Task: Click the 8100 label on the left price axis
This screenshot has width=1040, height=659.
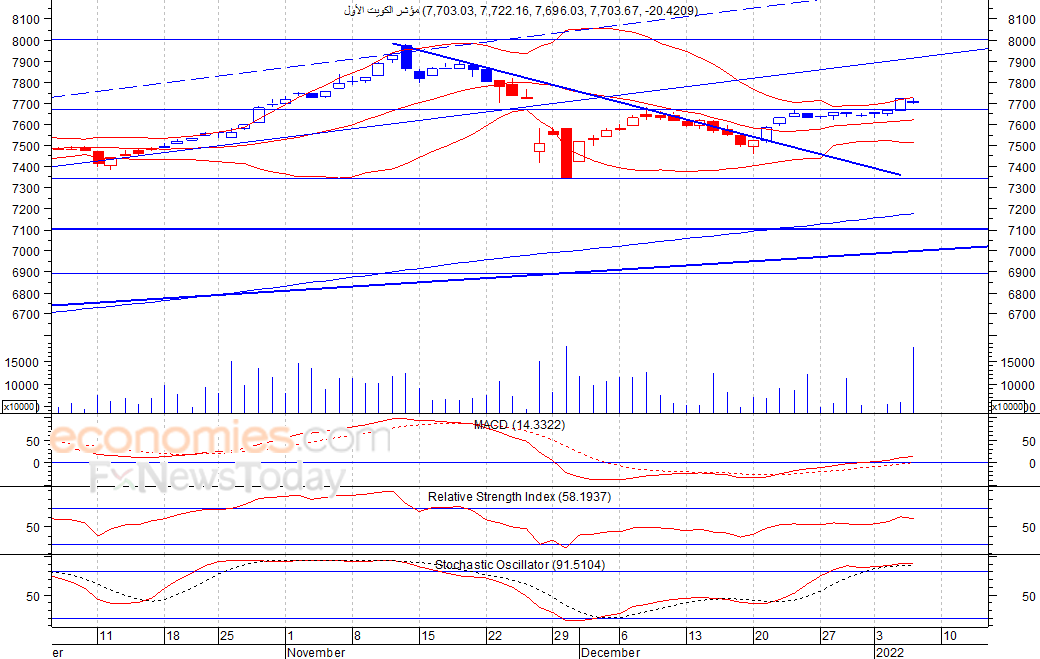Action: point(27,20)
